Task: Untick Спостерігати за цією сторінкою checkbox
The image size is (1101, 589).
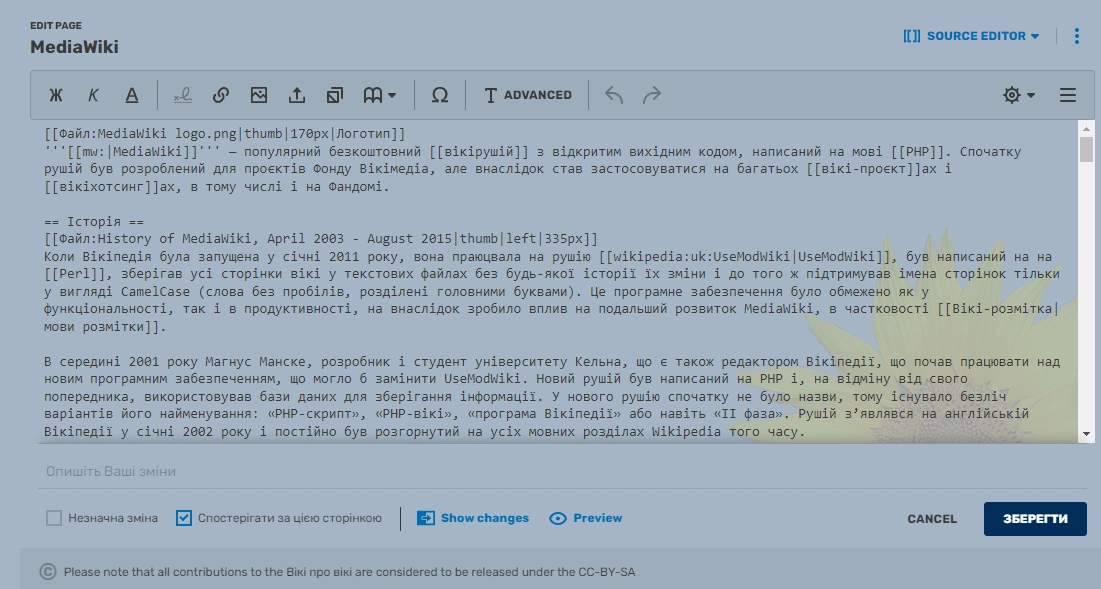Action: click(x=184, y=518)
